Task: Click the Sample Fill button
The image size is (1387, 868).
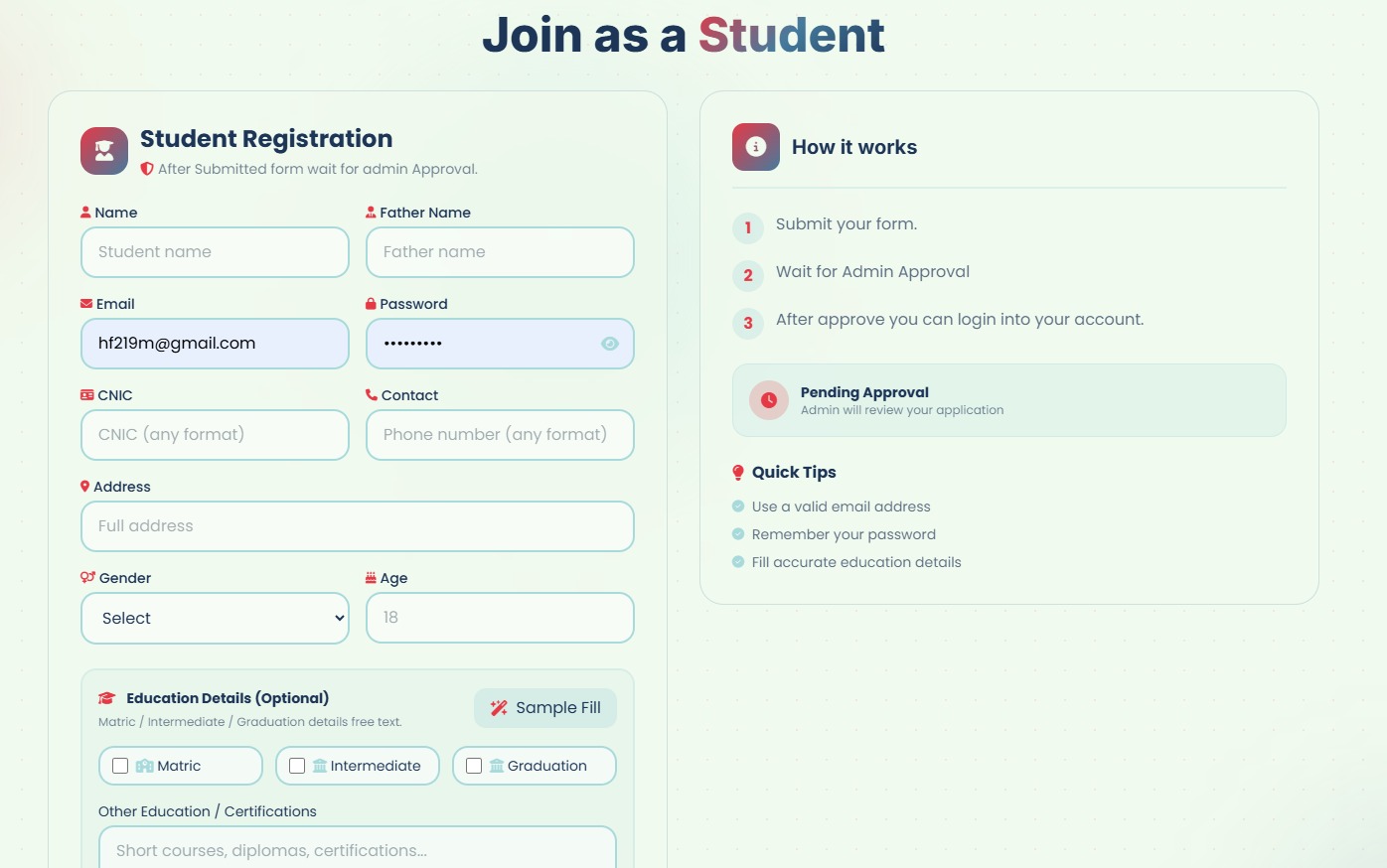Action: 544,707
